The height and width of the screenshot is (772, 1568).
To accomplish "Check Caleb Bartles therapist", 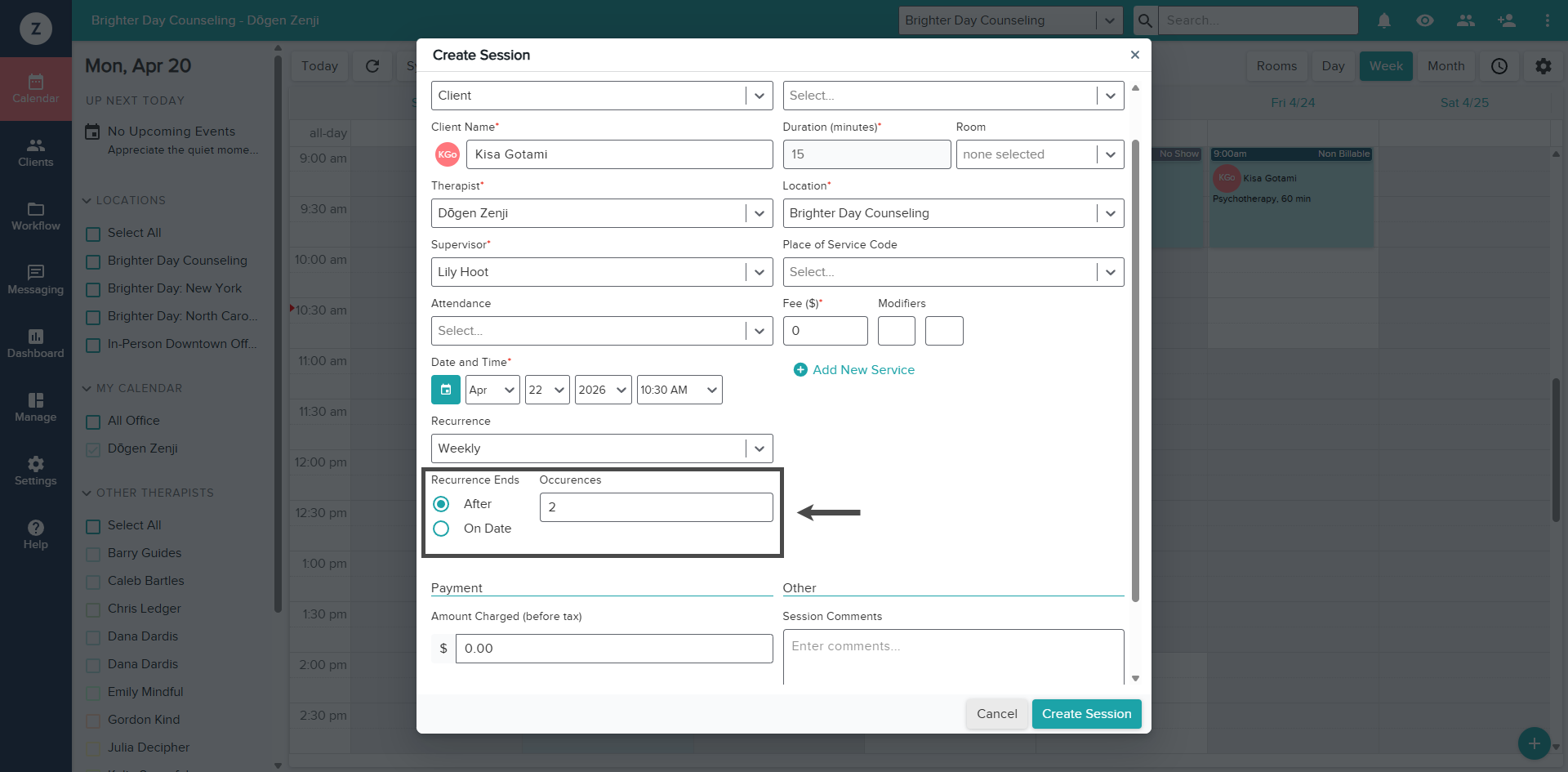I will (93, 582).
